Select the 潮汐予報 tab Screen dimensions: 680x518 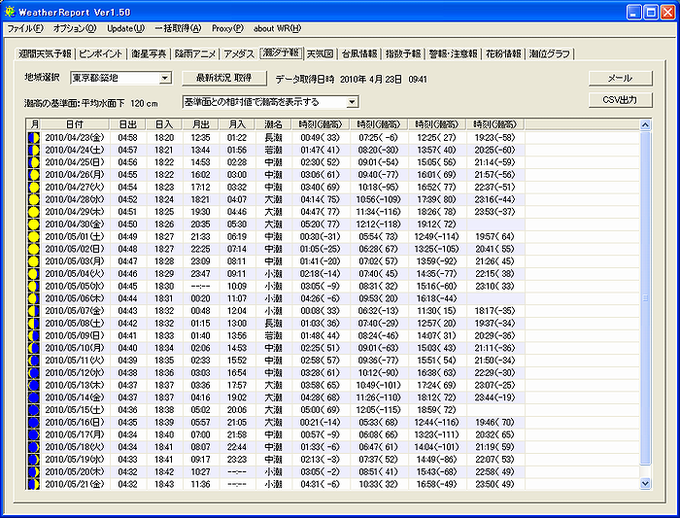[281, 52]
